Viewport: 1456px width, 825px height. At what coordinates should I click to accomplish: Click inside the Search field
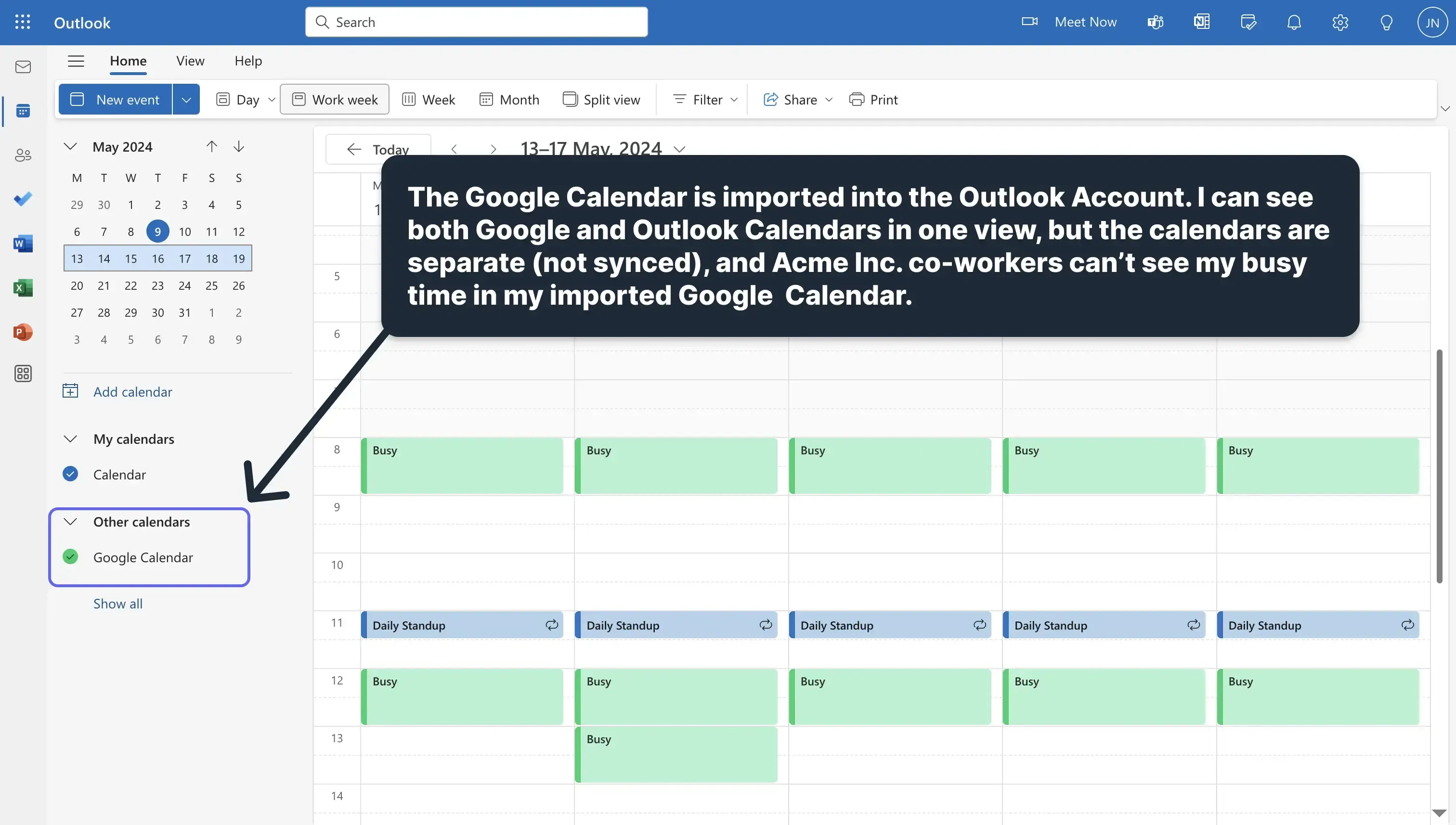[476, 22]
